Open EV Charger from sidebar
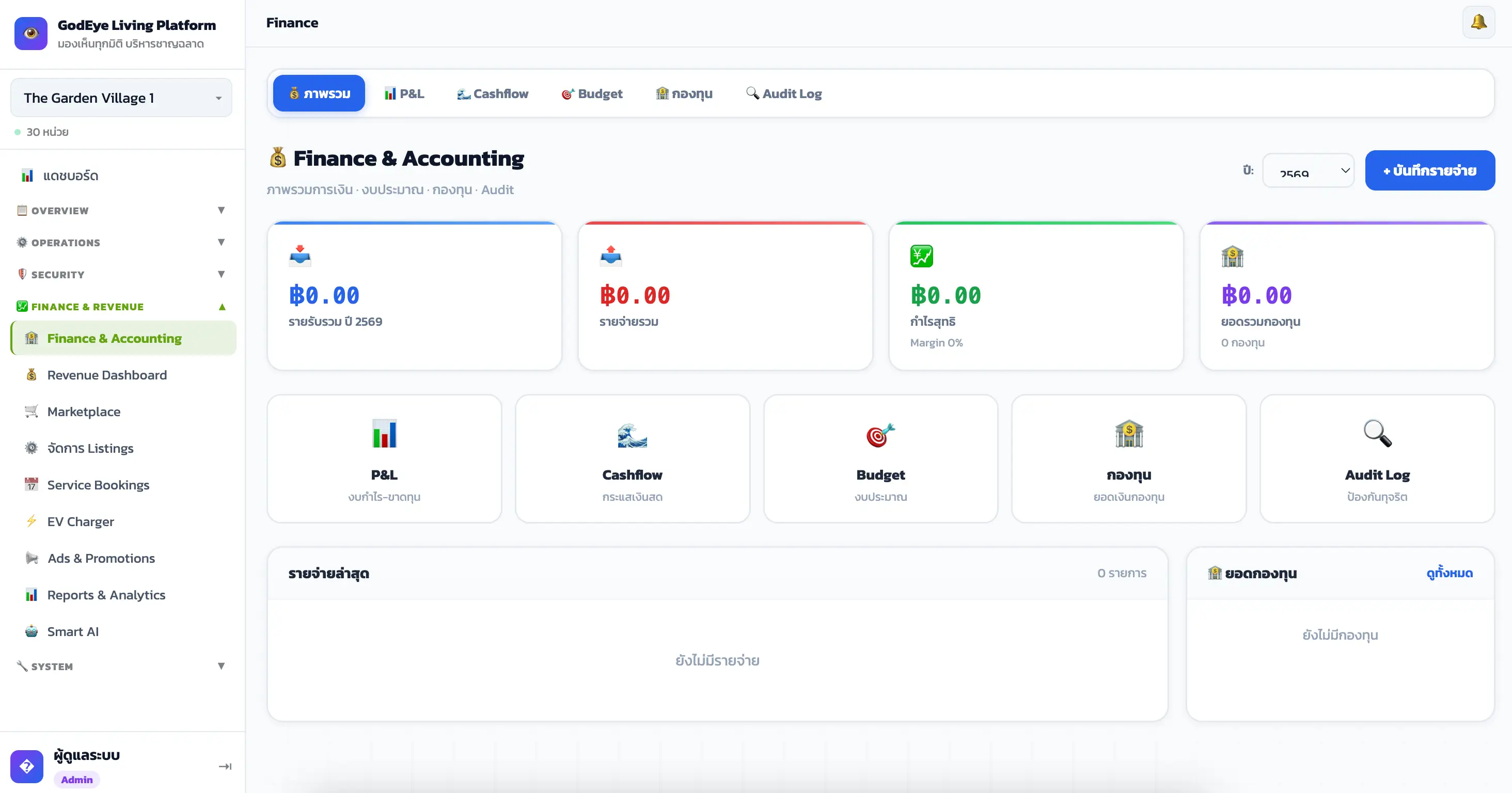The width and height of the screenshot is (1512, 793). [123, 520]
